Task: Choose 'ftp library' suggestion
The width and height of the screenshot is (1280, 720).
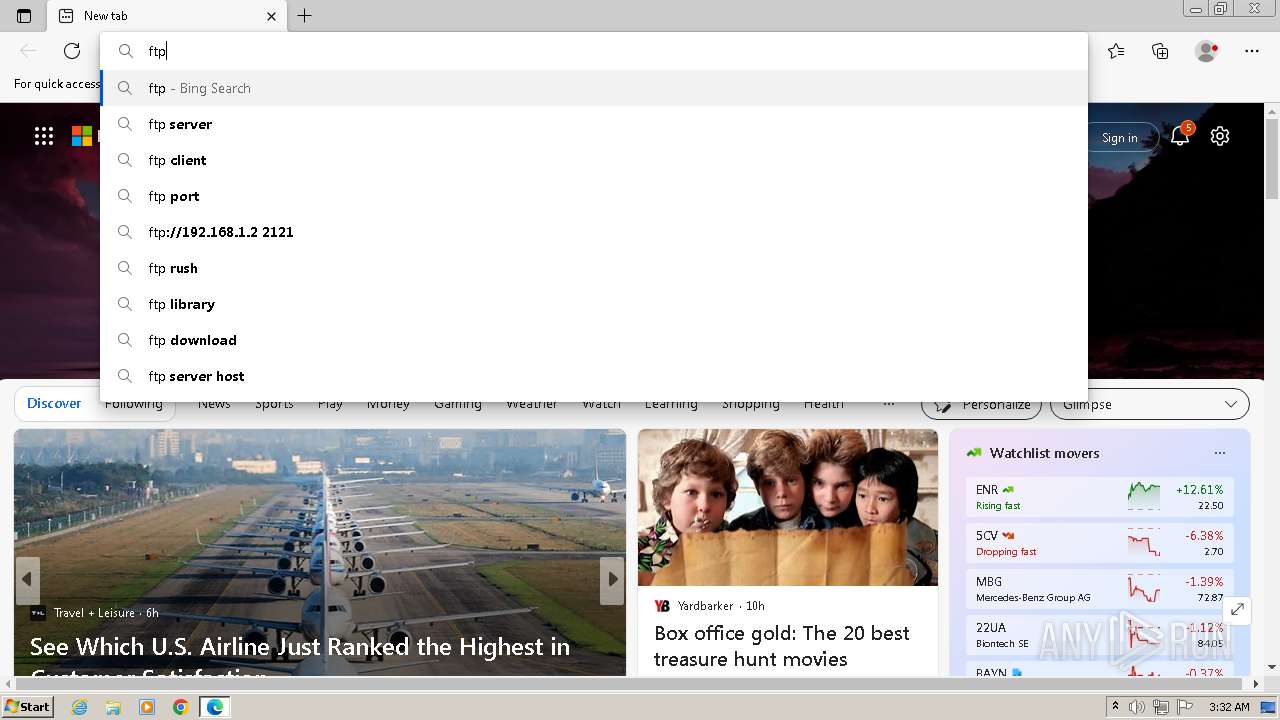Action: click(594, 304)
